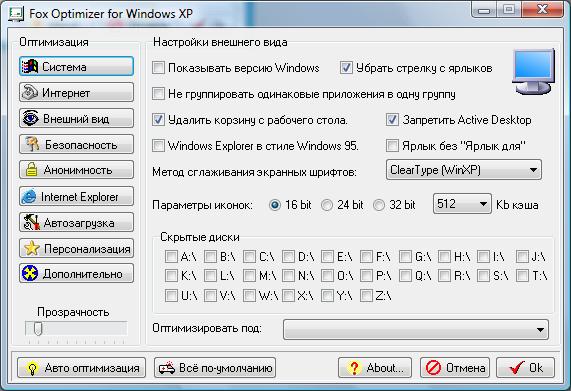This screenshot has height=391, width=571.
Task: Close the Fox Optimizer window
Action: click(x=543, y=9)
